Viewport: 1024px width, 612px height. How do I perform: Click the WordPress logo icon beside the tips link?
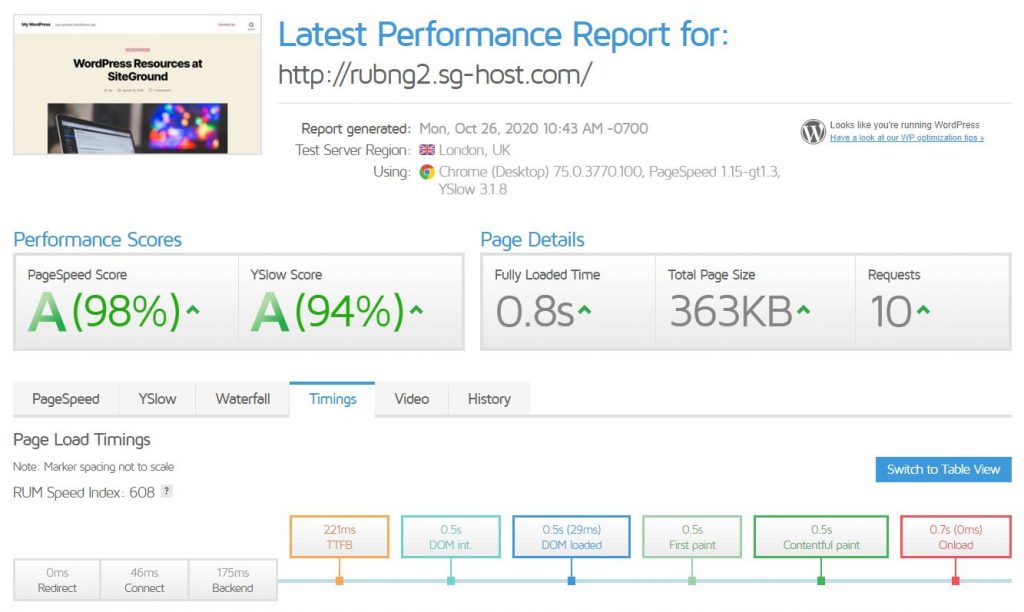[812, 131]
